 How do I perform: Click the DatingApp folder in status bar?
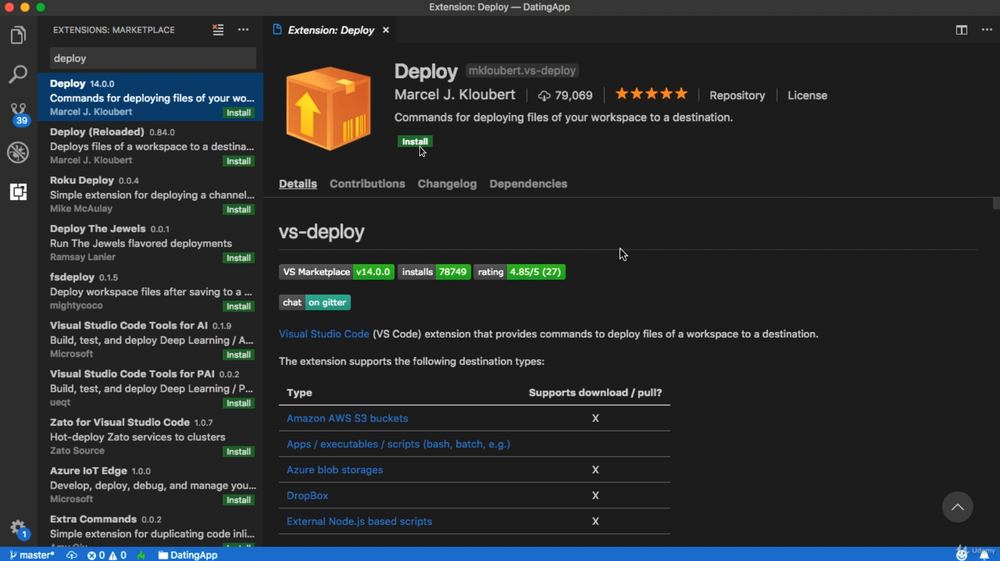click(x=188, y=555)
